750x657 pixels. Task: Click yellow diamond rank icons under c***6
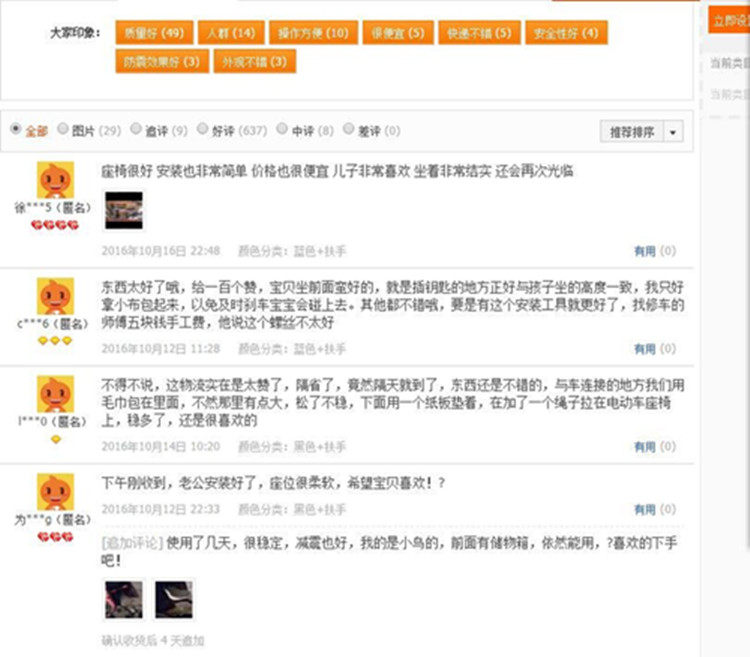[x=55, y=340]
